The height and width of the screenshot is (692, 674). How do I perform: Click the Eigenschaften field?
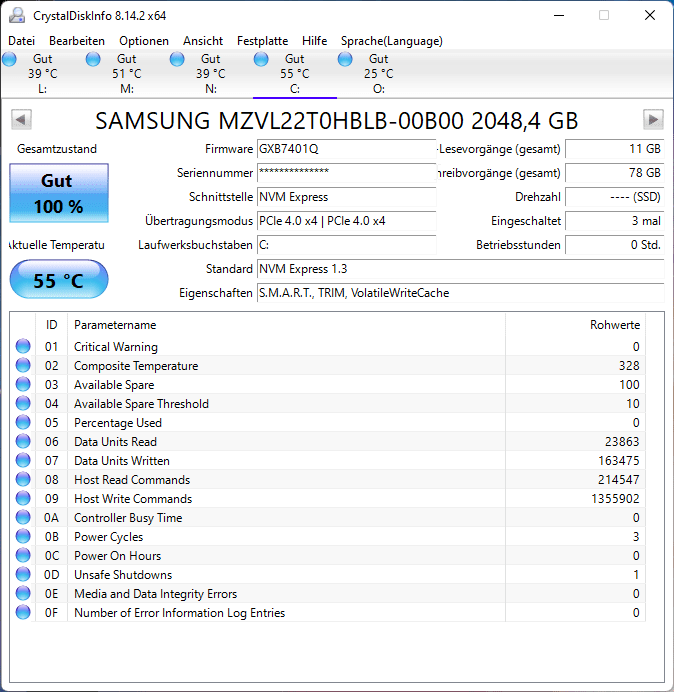(460, 293)
